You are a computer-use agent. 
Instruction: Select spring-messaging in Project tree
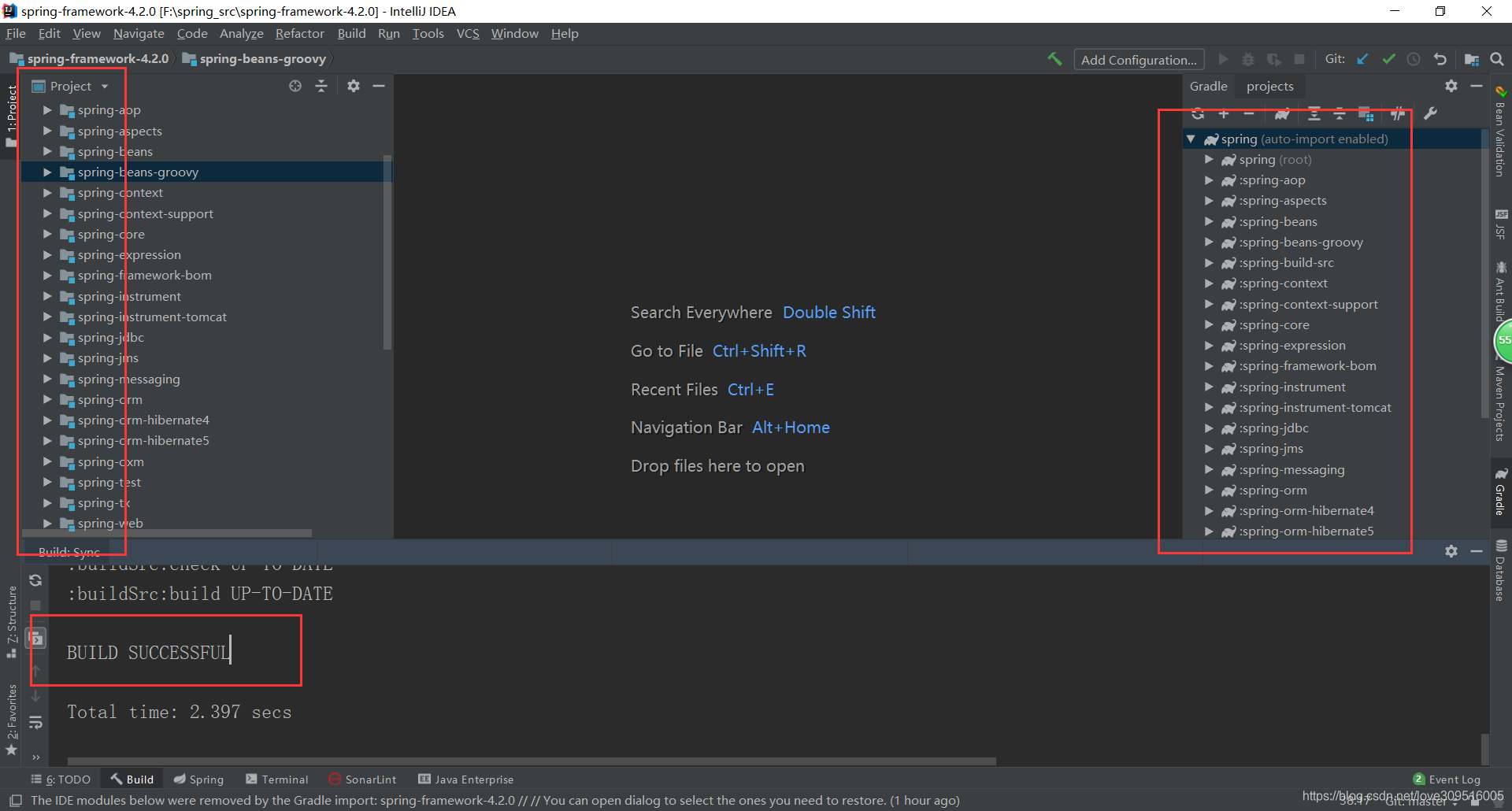point(128,379)
